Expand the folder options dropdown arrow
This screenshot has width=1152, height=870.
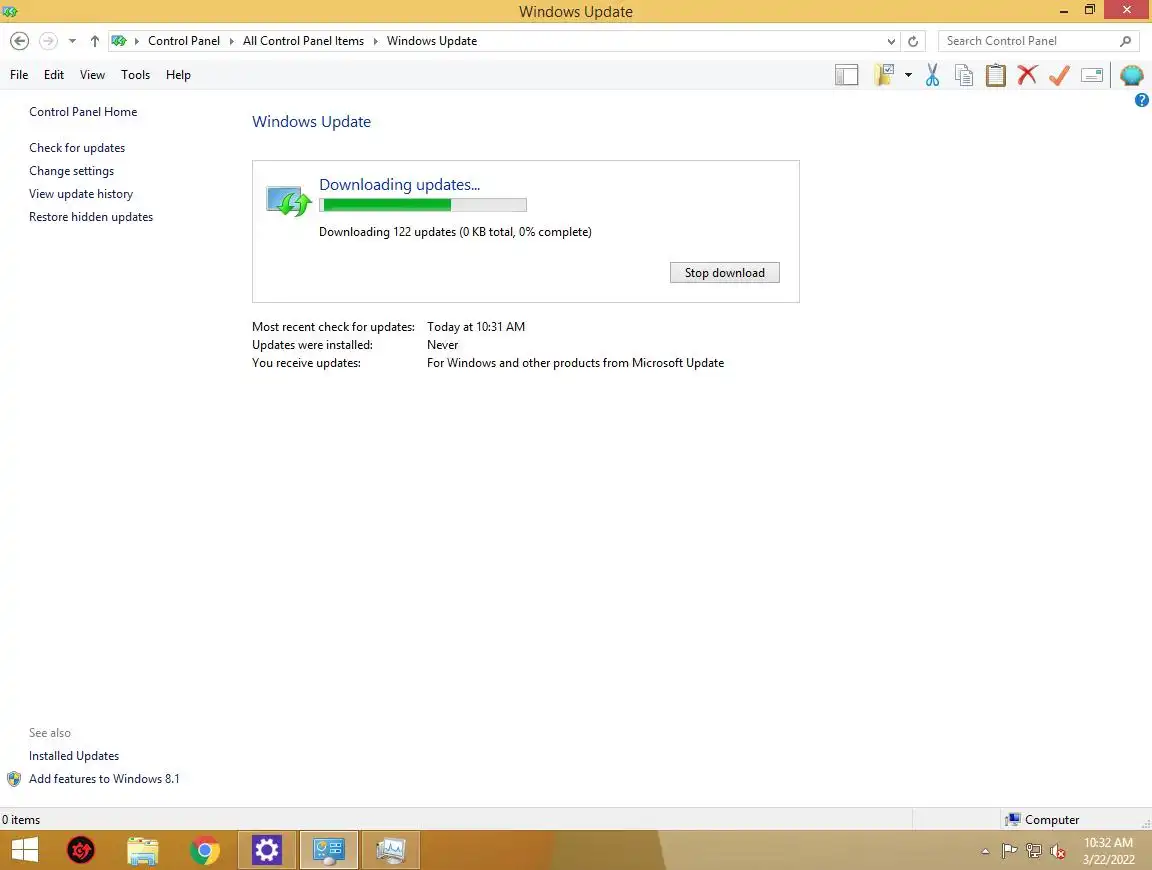(909, 75)
